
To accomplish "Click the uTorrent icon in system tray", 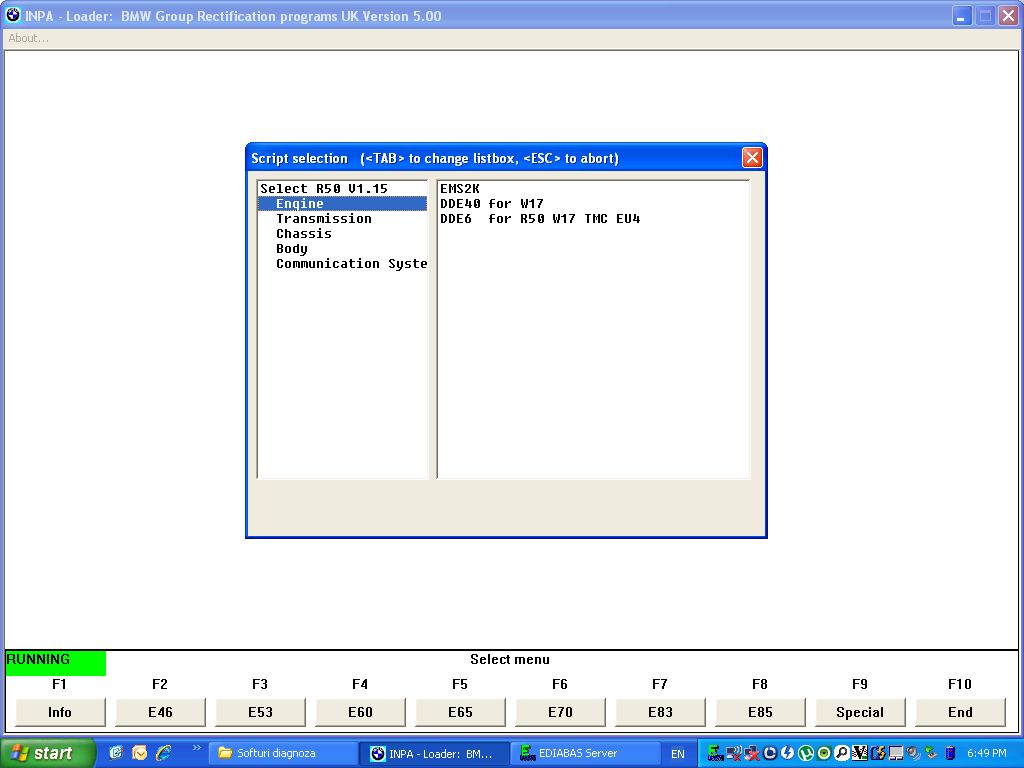I will (x=806, y=753).
